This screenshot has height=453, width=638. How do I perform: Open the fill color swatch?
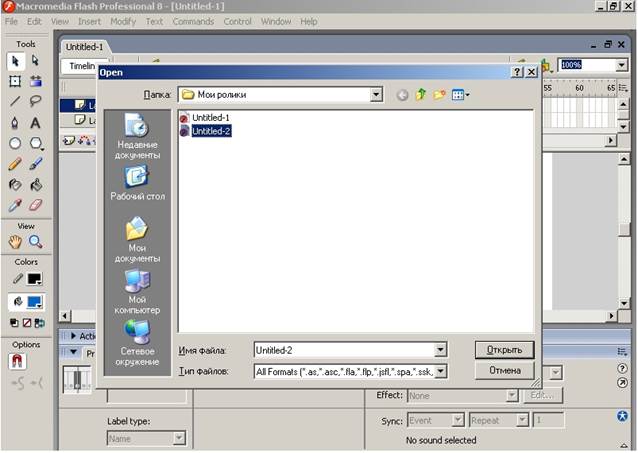35,302
